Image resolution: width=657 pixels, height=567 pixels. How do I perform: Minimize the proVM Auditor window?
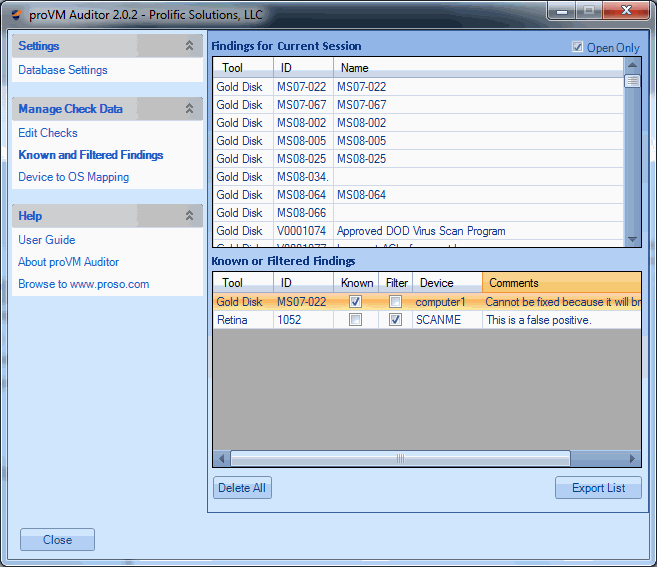[562, 10]
